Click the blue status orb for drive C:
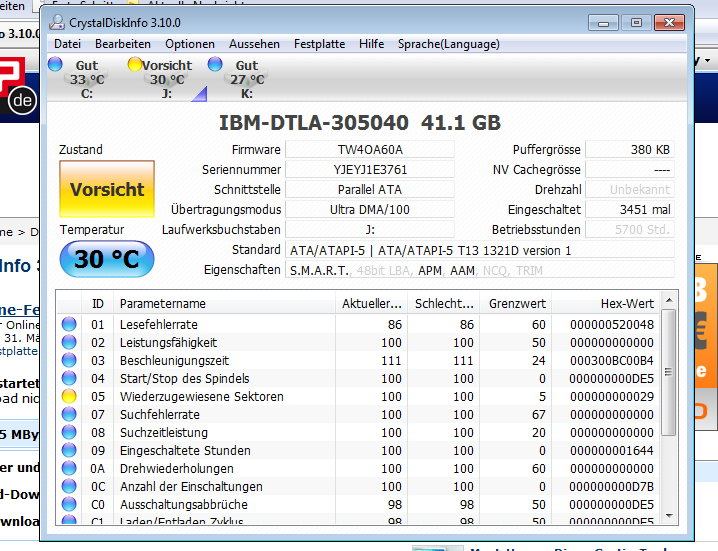Screen dimensions: 718x551 55,64
